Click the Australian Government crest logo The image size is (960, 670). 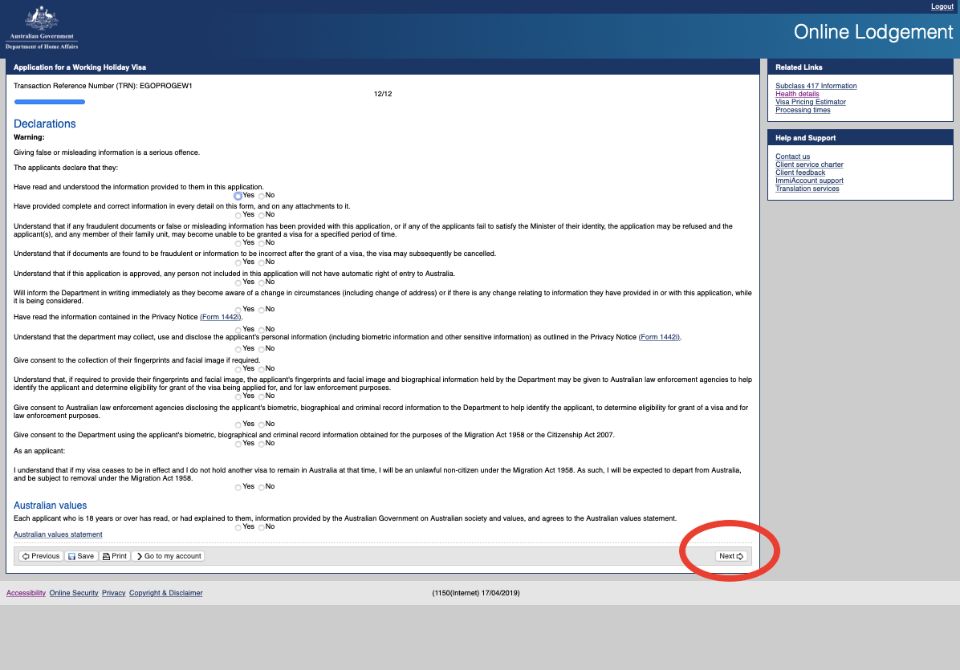click(x=42, y=28)
